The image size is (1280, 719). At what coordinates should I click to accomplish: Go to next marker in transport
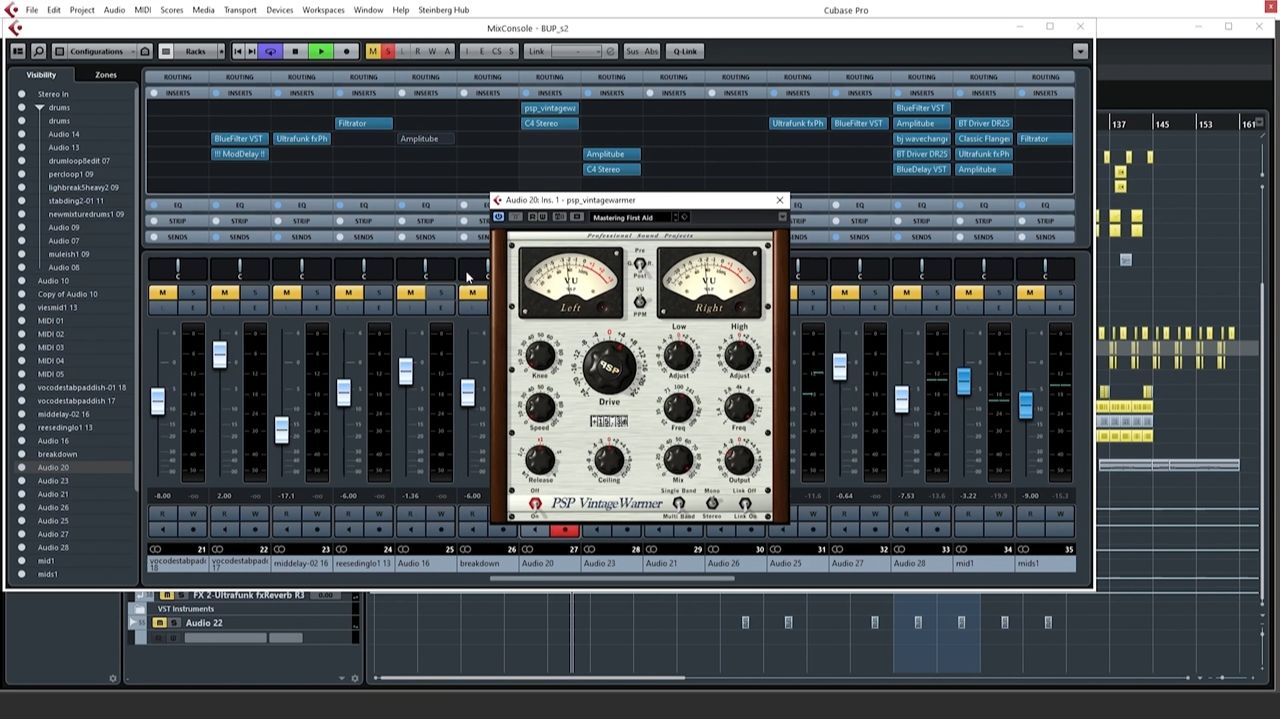[x=252, y=51]
